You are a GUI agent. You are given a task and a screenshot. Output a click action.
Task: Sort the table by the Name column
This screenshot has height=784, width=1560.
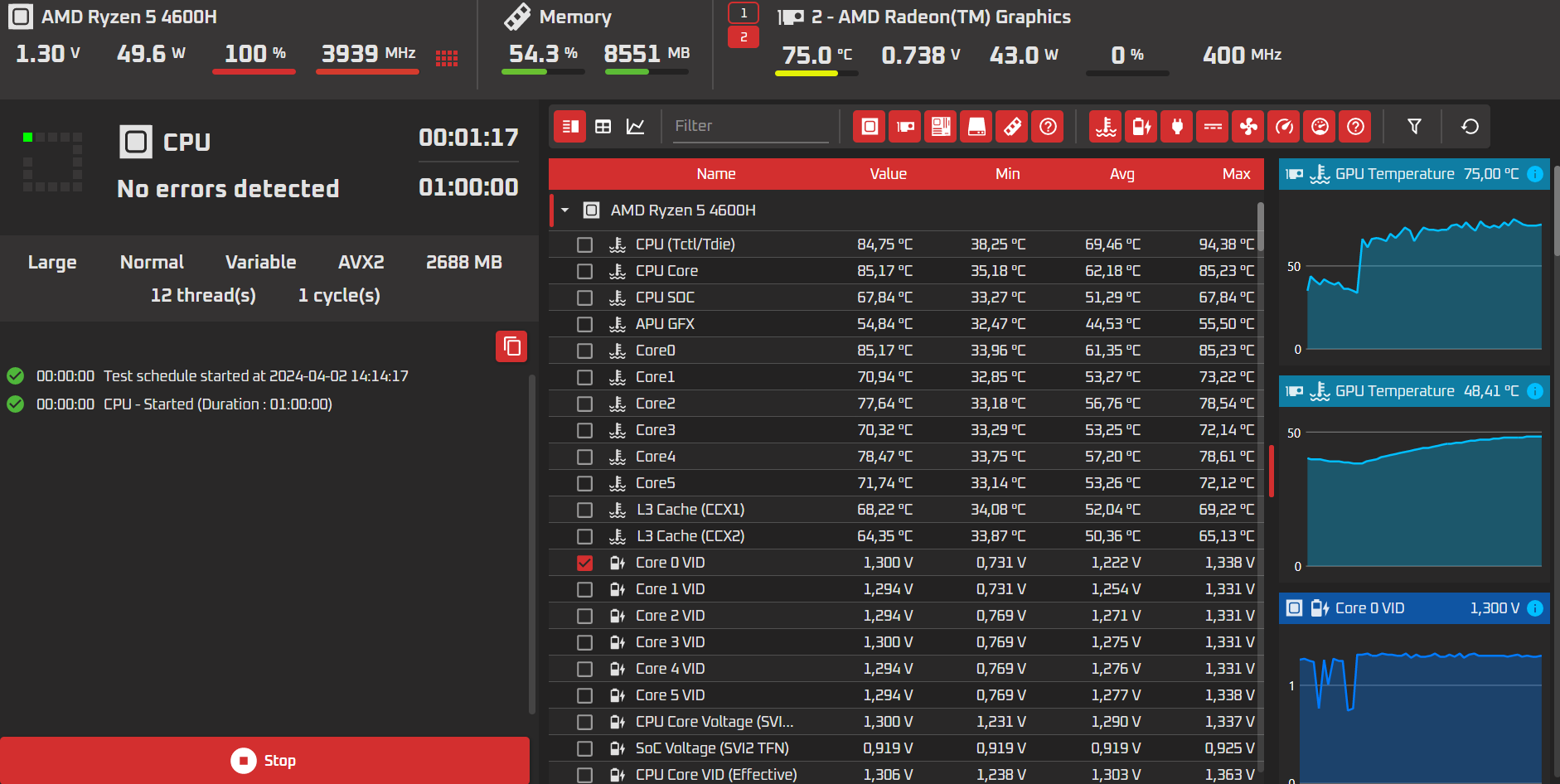coord(716,174)
